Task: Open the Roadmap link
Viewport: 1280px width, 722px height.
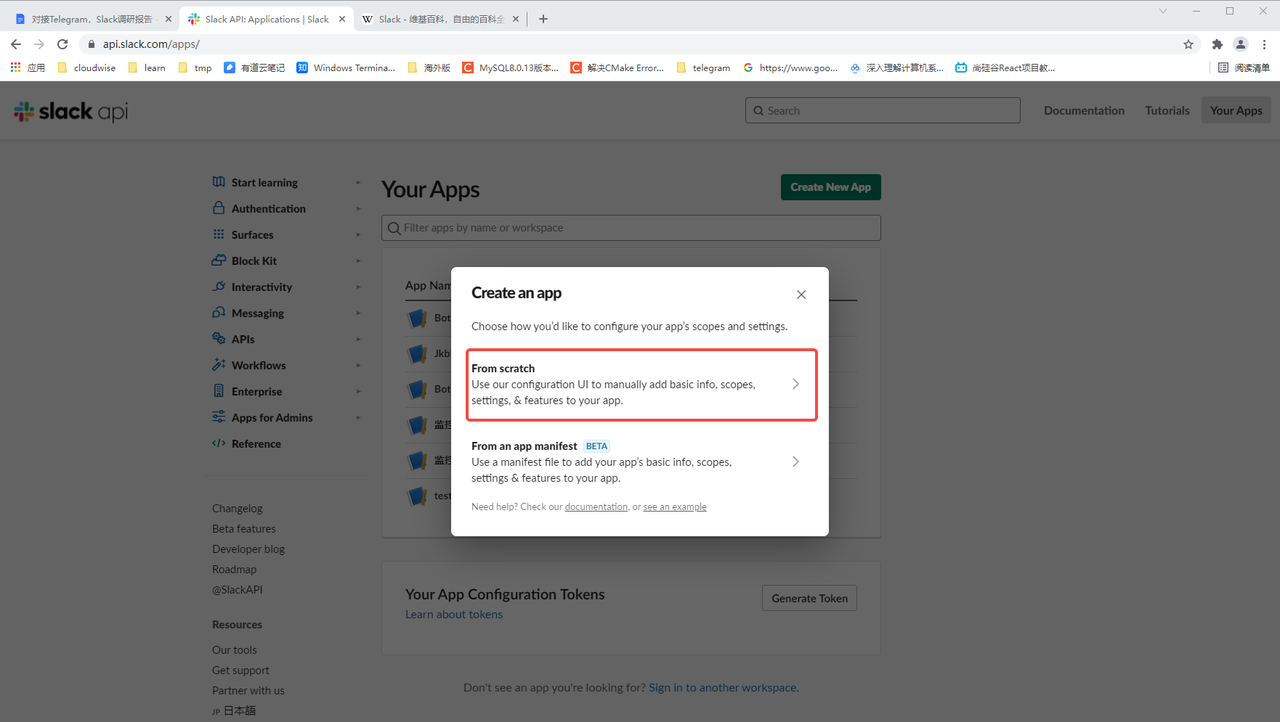Action: pos(234,569)
